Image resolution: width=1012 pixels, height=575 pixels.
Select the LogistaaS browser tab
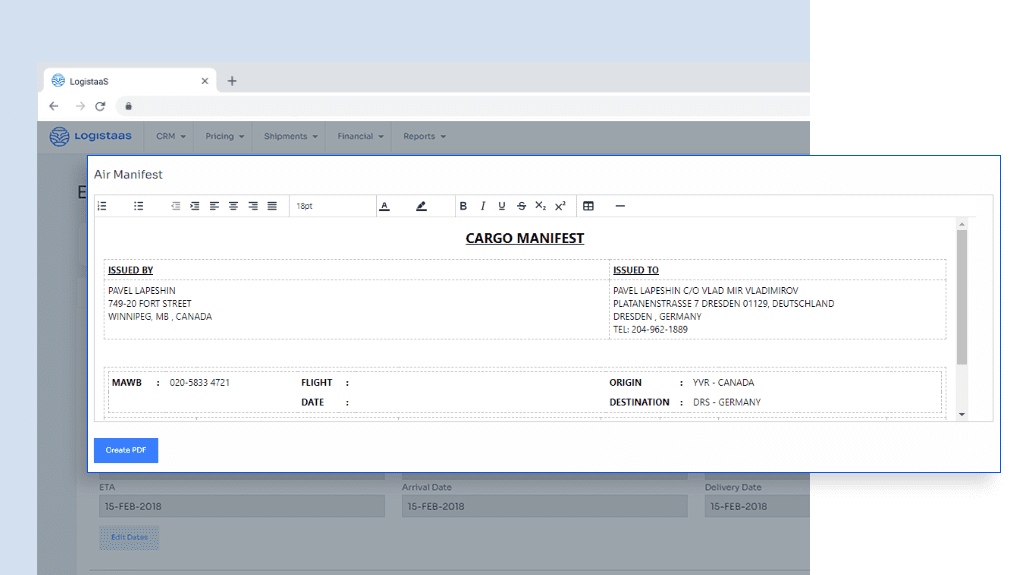[x=129, y=81]
